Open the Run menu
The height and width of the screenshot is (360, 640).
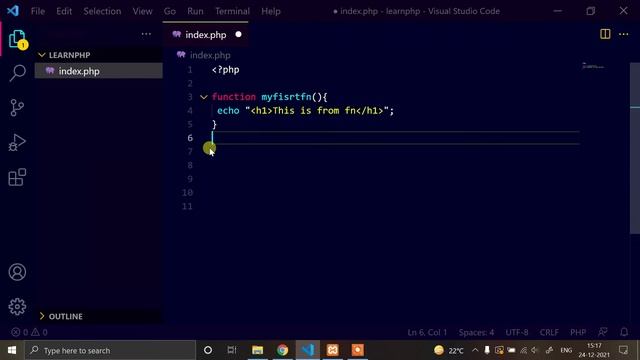click(195, 11)
